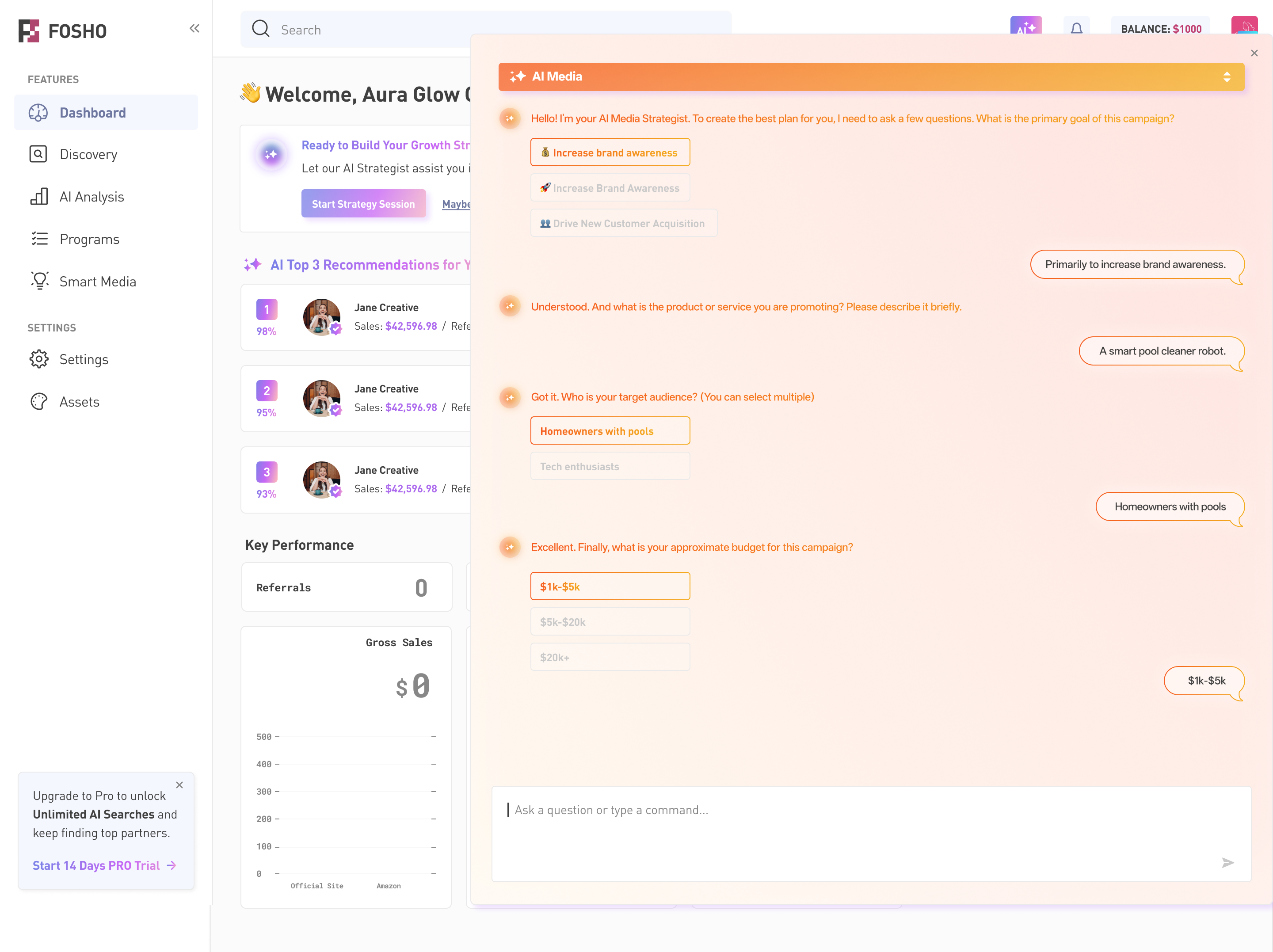
Task: Click the Smart Media lightbulb icon
Action: (x=39, y=281)
